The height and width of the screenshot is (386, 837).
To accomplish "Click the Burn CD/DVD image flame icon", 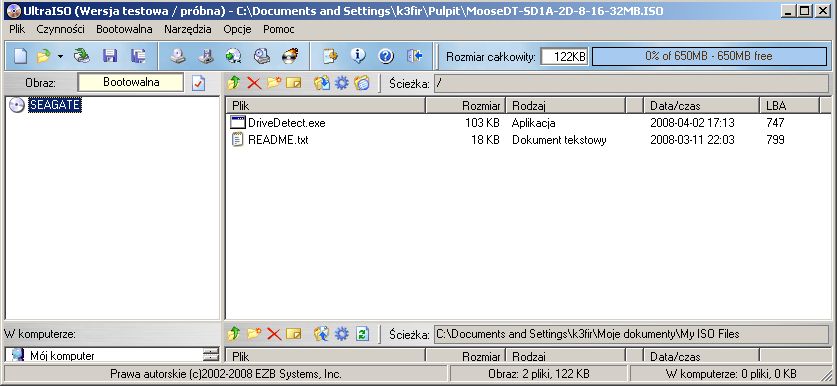I will (x=290, y=56).
